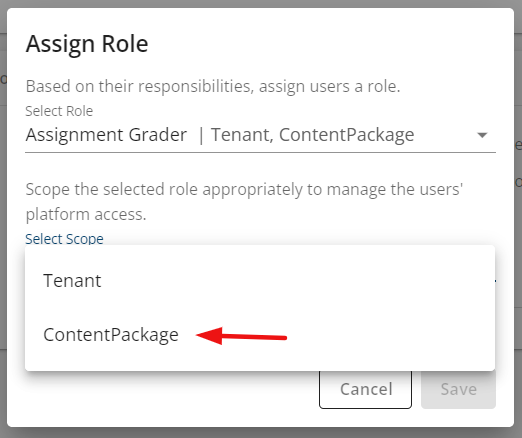Screen dimensions: 522x438
Task: Open the Assignment Grader role combo box
Action: (x=260, y=135)
